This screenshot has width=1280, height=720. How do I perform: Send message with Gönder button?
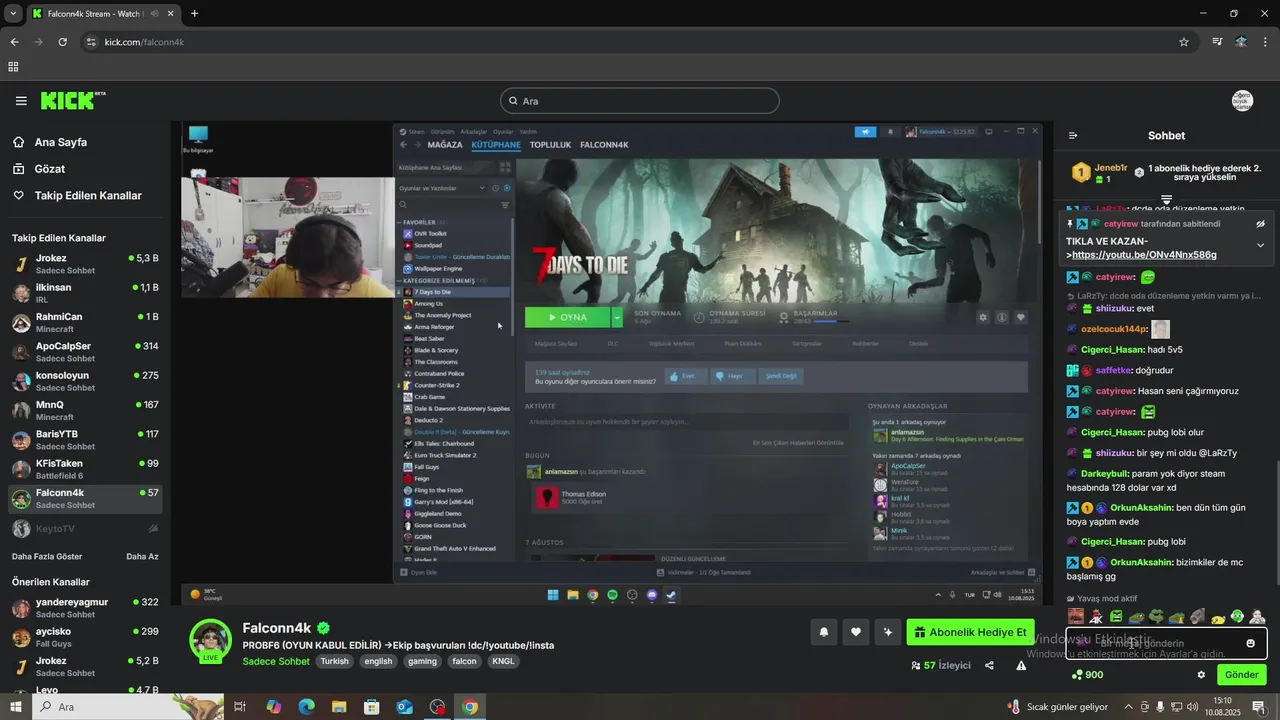coord(1241,675)
